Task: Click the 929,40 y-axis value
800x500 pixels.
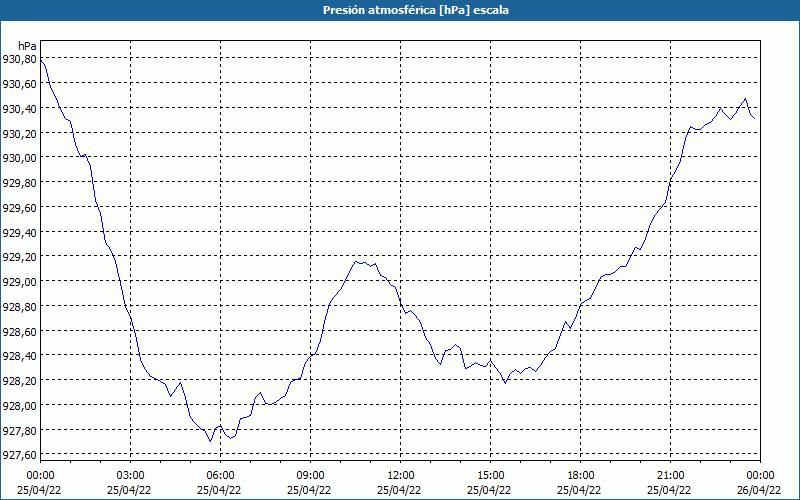Action: (19, 233)
